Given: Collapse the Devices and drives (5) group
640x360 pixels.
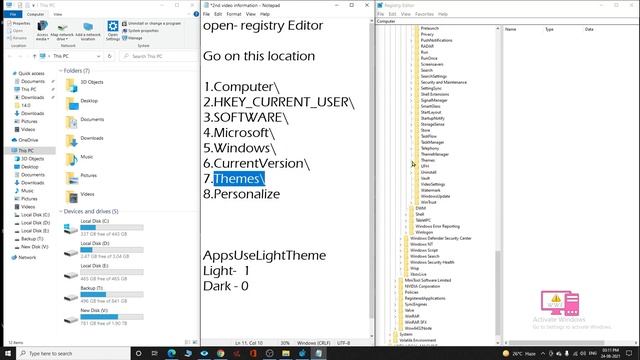Looking at the screenshot, I should pyautogui.click(x=61, y=211).
